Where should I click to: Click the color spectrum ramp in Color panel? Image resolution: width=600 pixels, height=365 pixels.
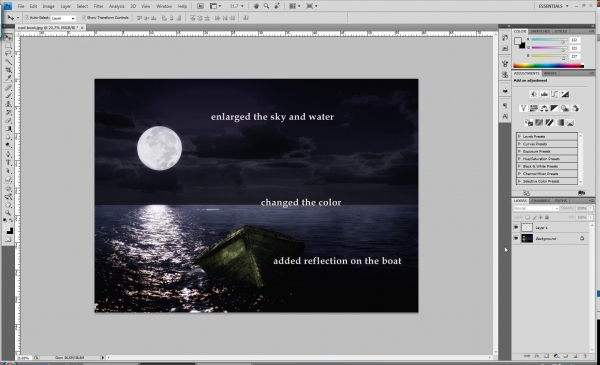[548, 65]
